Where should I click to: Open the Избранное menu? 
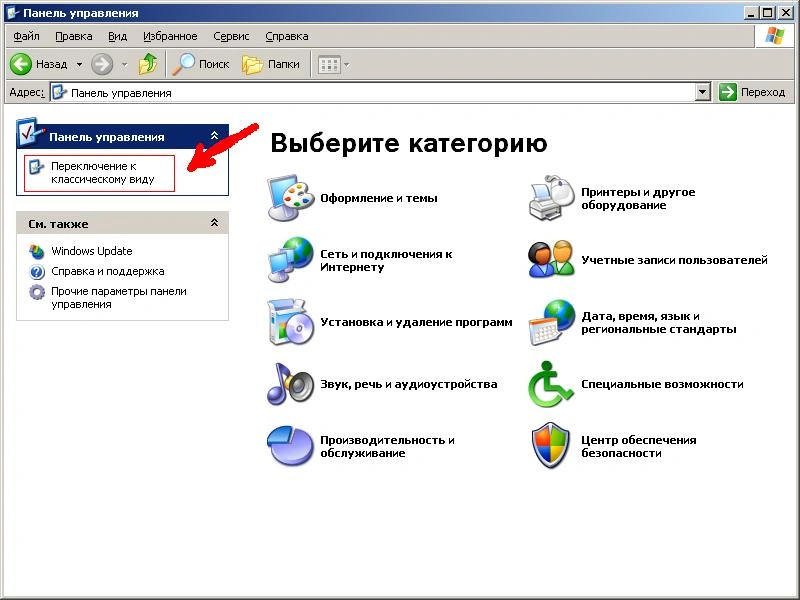tap(170, 36)
